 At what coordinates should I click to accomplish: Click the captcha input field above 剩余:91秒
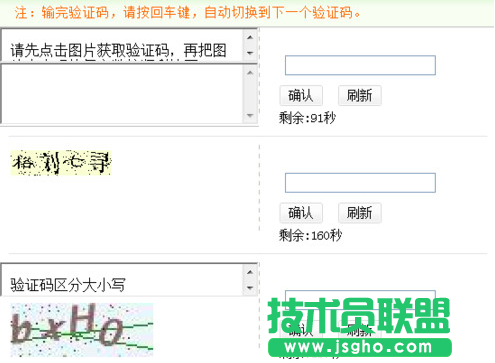(x=360, y=65)
